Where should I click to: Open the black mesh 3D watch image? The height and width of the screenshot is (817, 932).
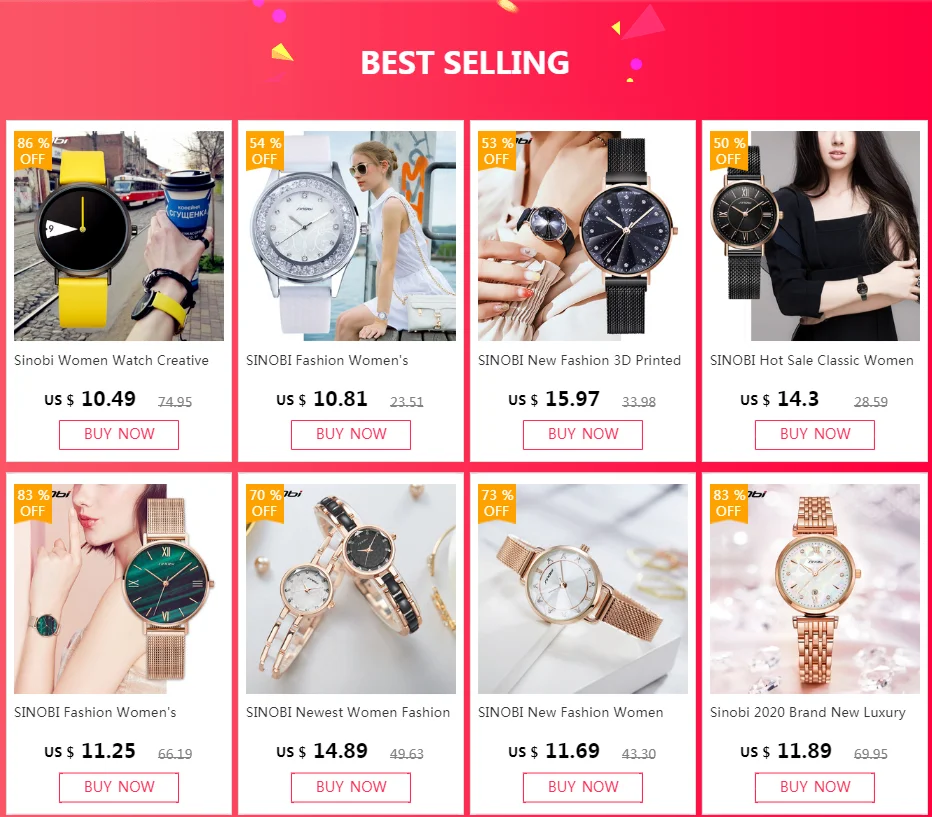click(x=583, y=236)
